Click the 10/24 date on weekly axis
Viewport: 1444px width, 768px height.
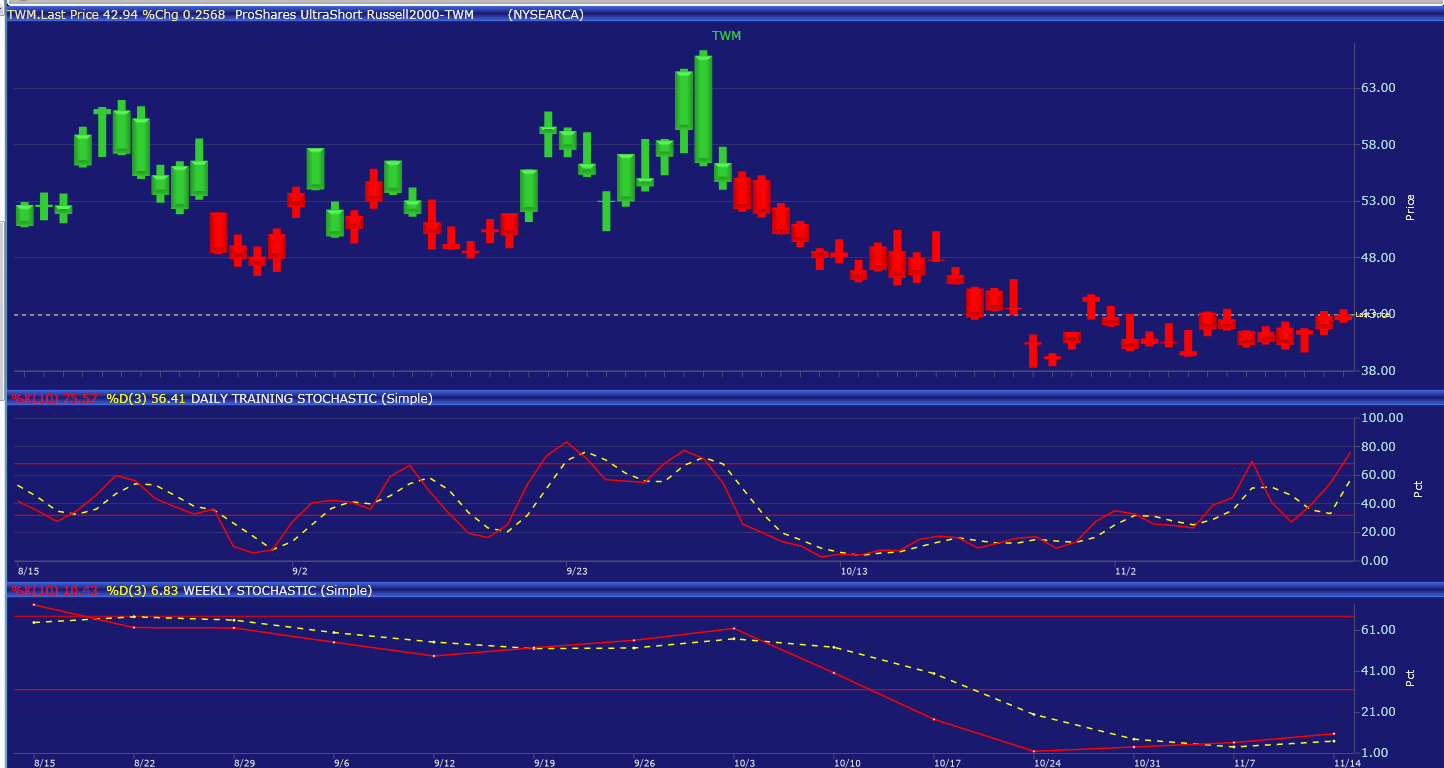coord(1047,762)
